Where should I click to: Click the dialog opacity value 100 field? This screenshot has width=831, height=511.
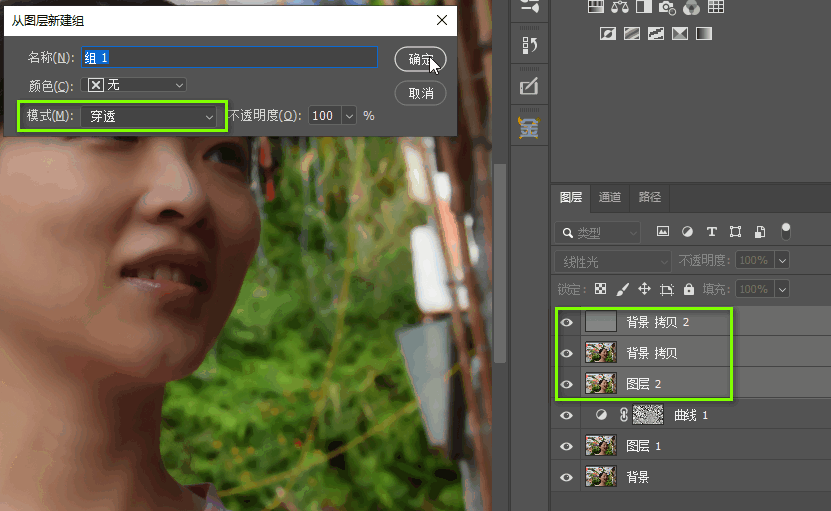[x=326, y=116]
